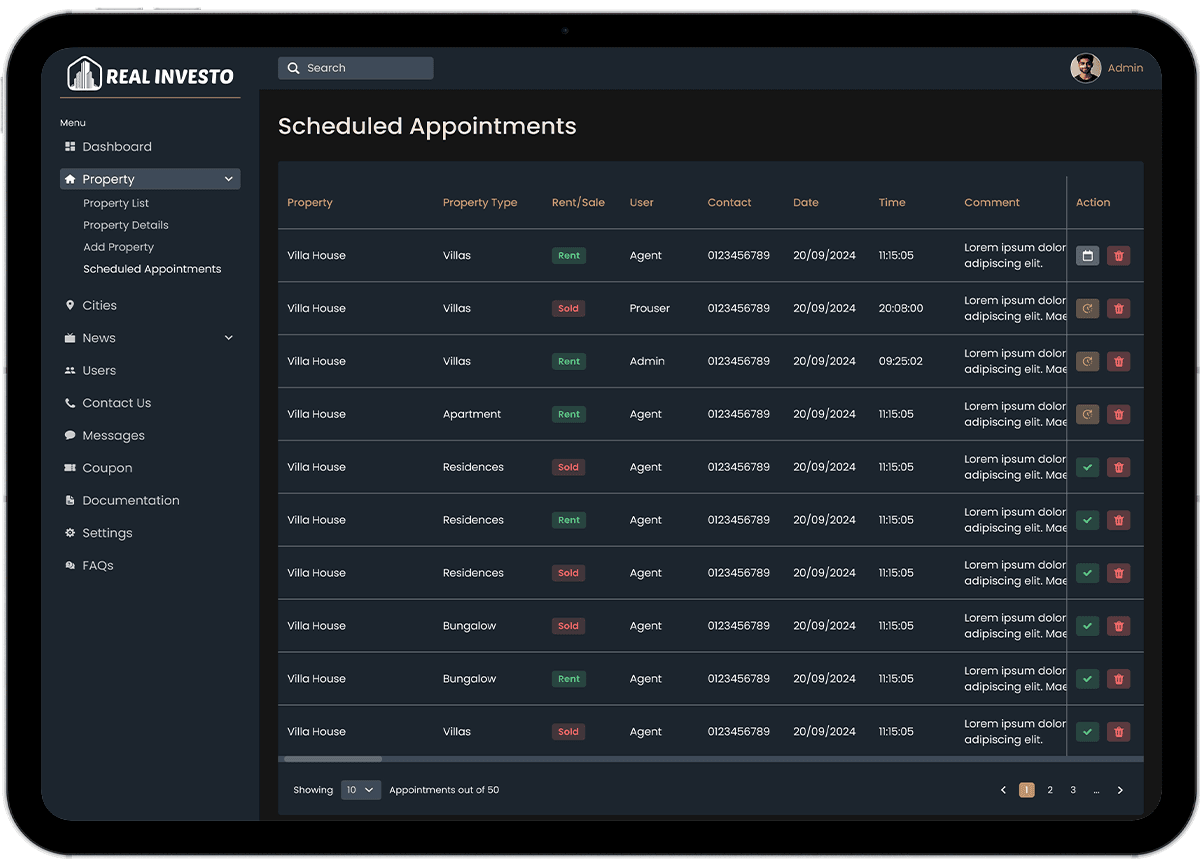Click the Coupon ticket icon in sidebar
This screenshot has height=866, width=1200.
coord(70,468)
